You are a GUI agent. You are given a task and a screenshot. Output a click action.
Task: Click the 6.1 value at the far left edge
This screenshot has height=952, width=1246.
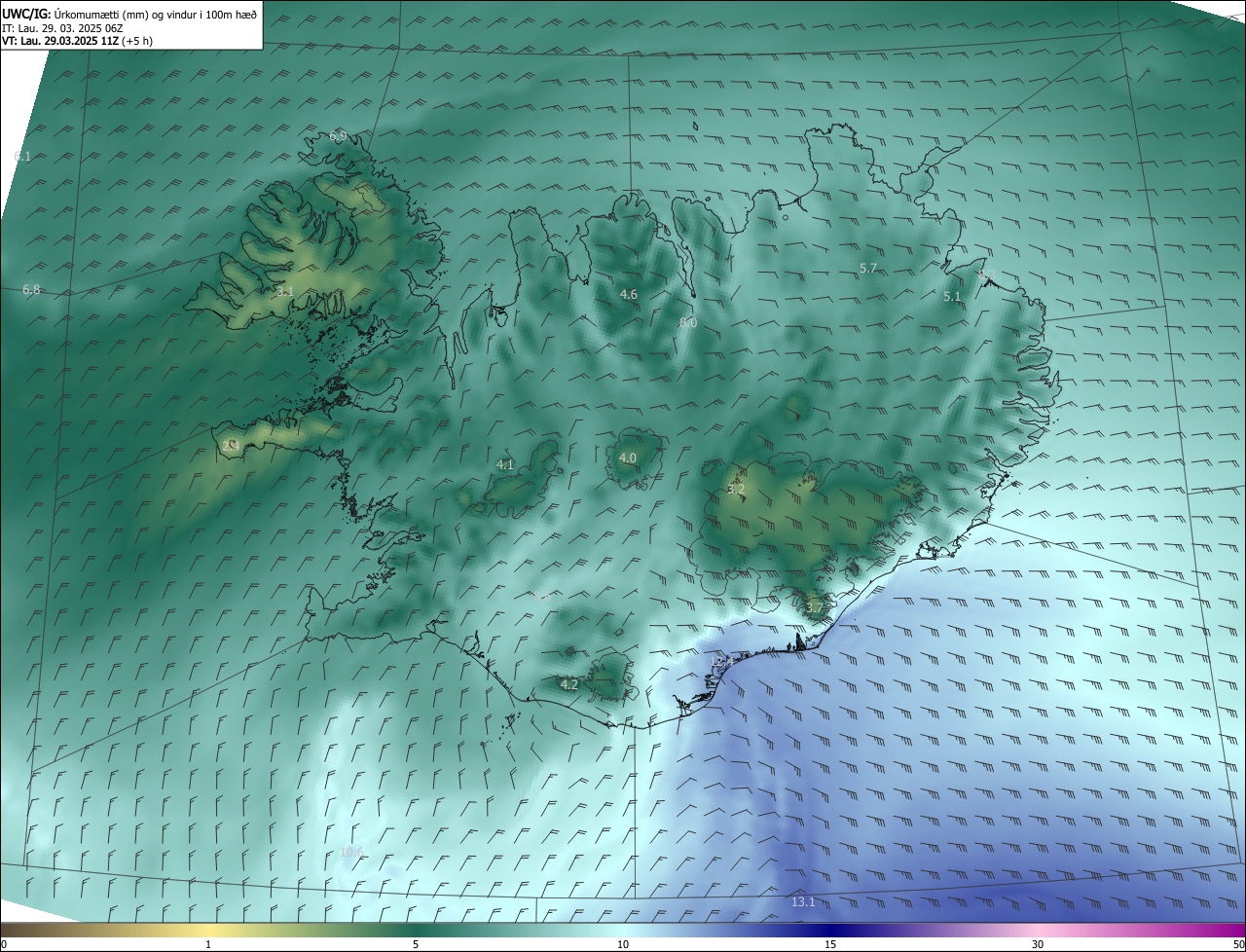(23, 156)
